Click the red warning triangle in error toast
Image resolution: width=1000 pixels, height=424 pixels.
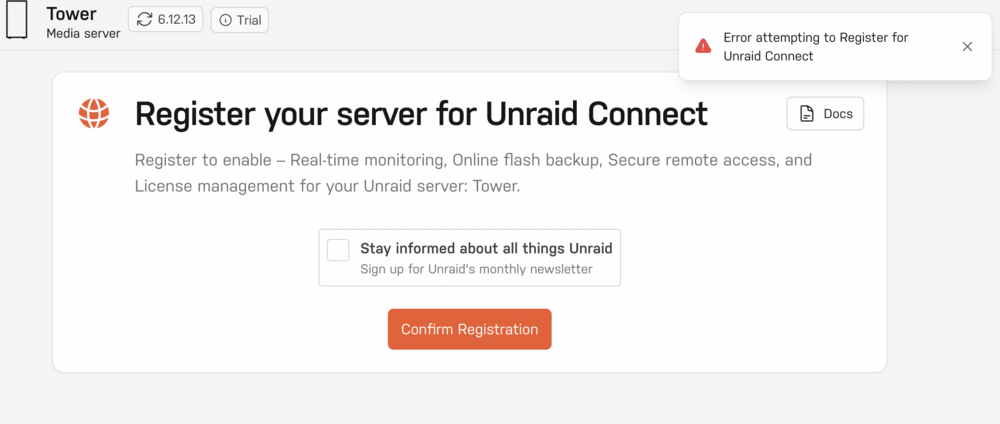(x=703, y=46)
